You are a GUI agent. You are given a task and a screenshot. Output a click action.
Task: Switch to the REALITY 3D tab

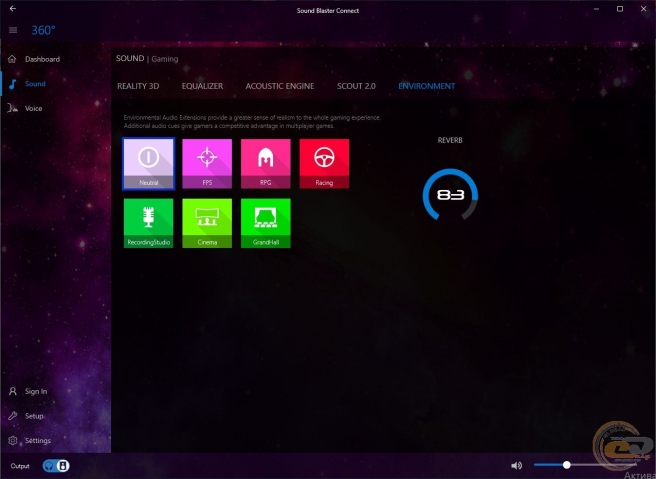(138, 86)
